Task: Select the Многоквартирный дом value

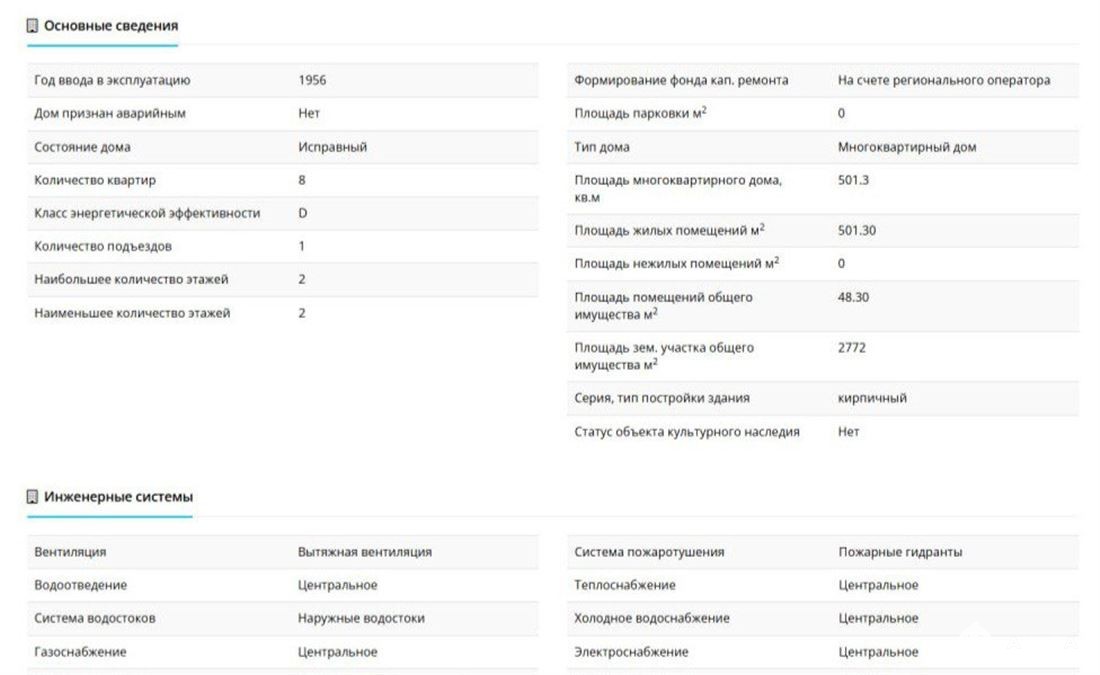Action: 907,147
